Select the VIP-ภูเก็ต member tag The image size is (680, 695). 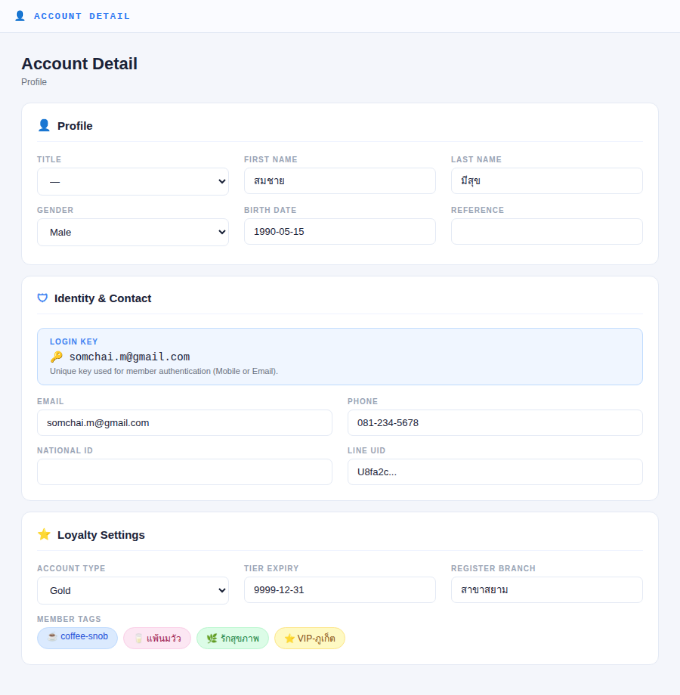(x=309, y=638)
